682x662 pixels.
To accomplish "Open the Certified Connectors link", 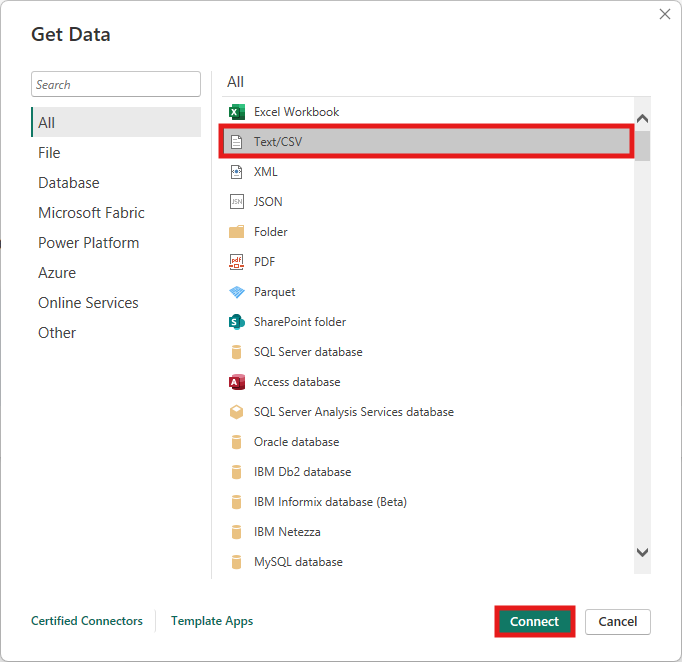I will point(87,621).
